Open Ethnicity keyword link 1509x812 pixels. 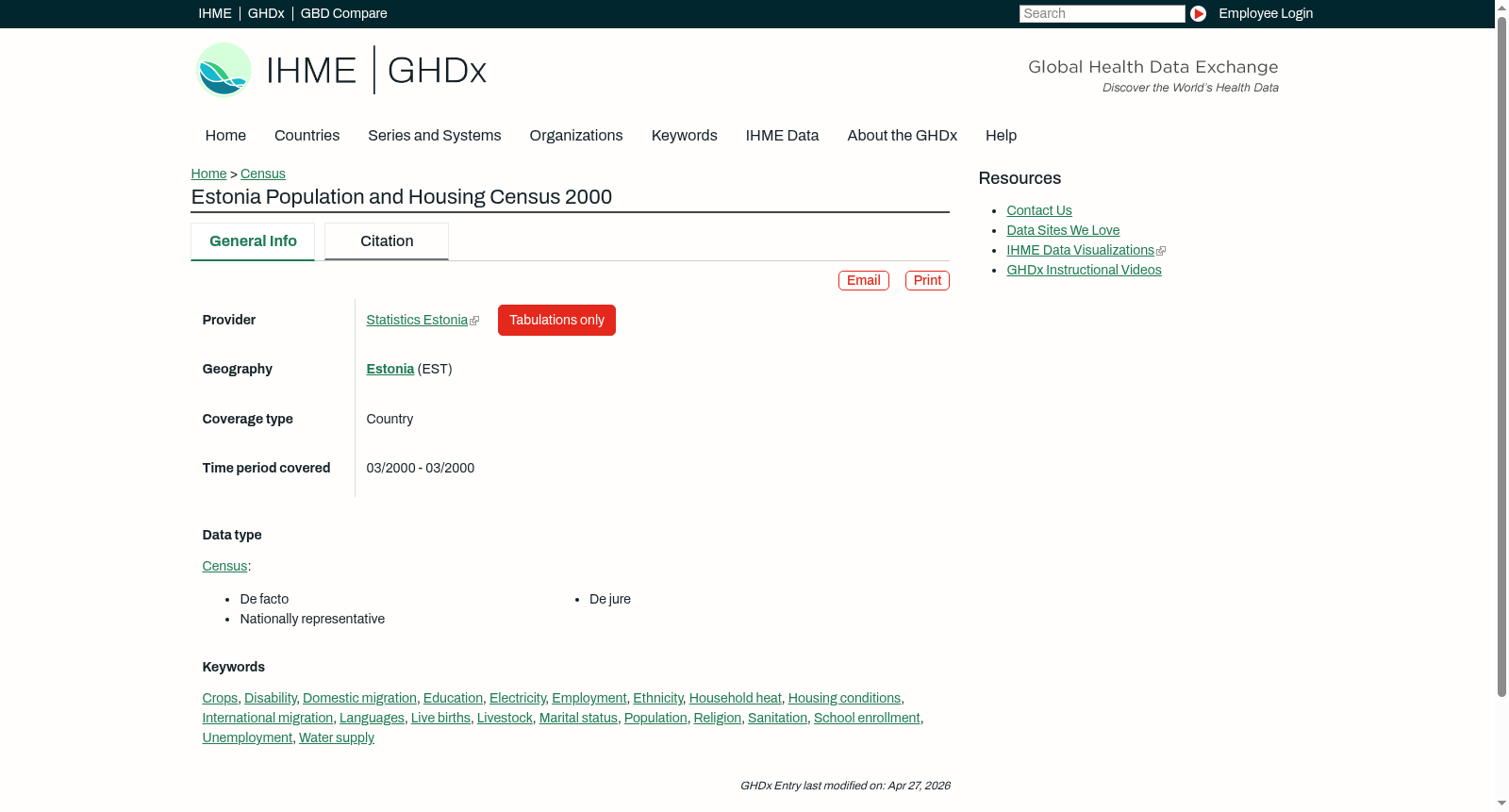pyautogui.click(x=658, y=698)
